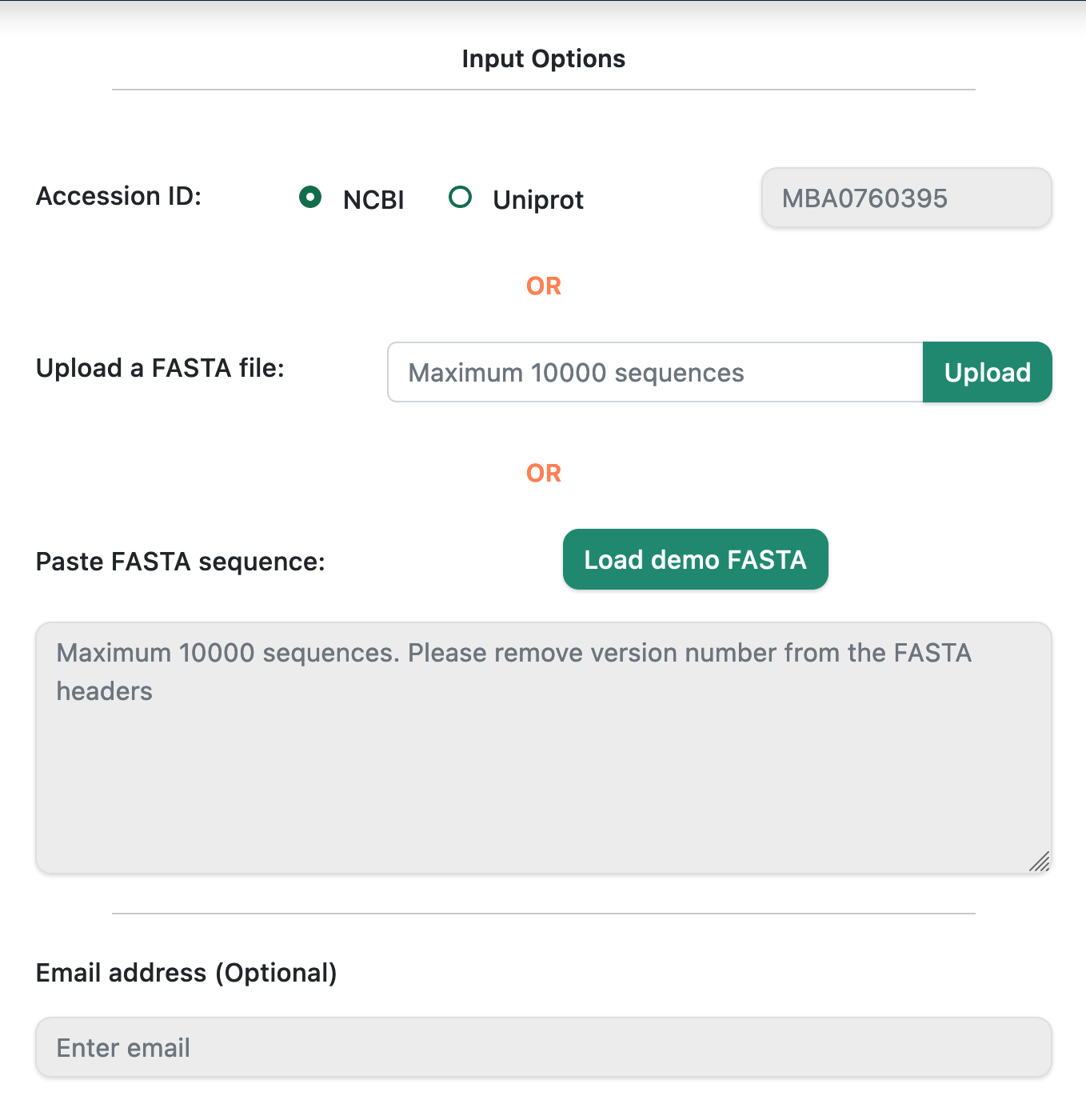Click the green Upload button
This screenshot has height=1120, width=1086.
[987, 372]
